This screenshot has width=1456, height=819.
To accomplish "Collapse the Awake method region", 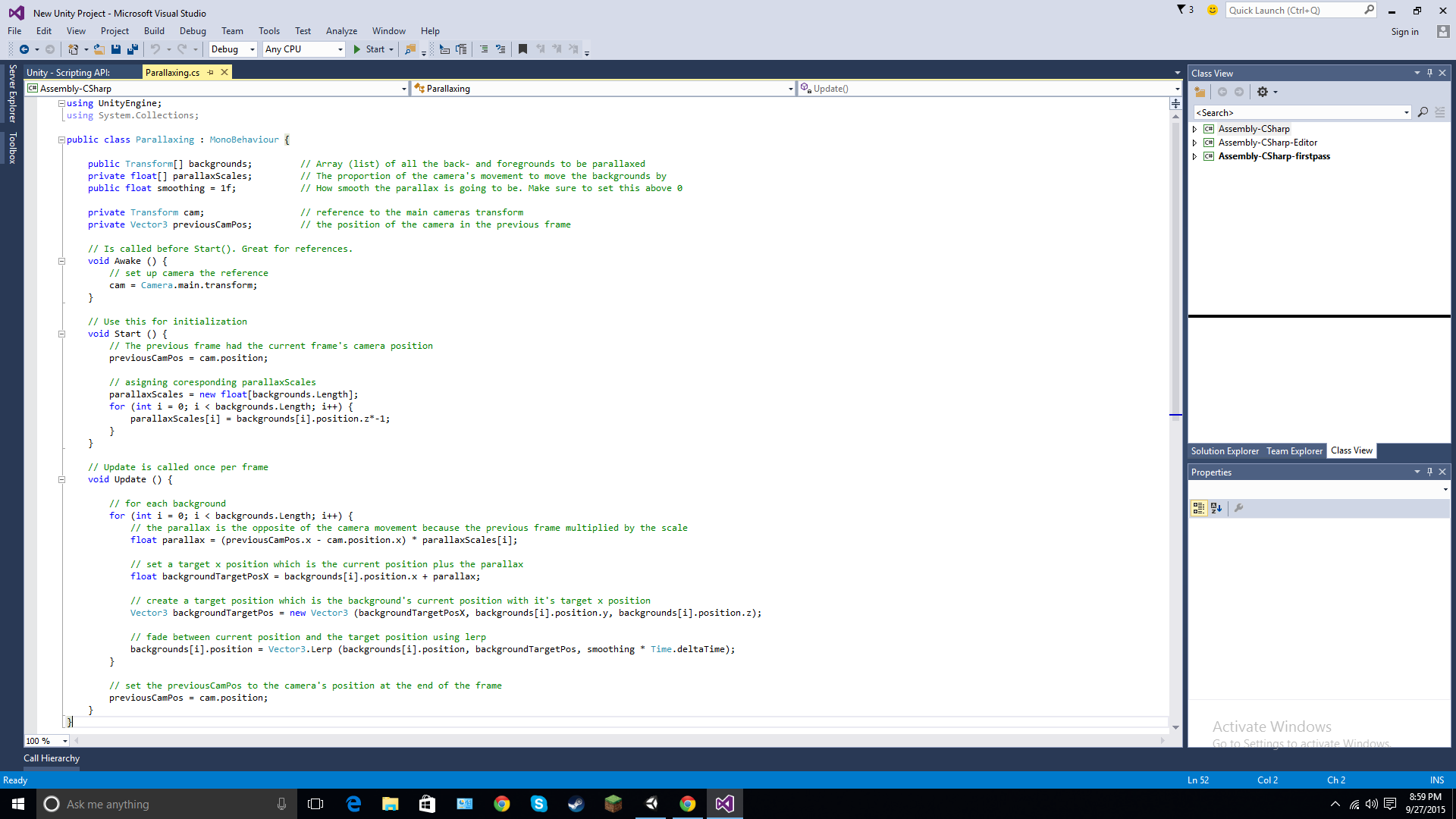I will pyautogui.click(x=61, y=260).
